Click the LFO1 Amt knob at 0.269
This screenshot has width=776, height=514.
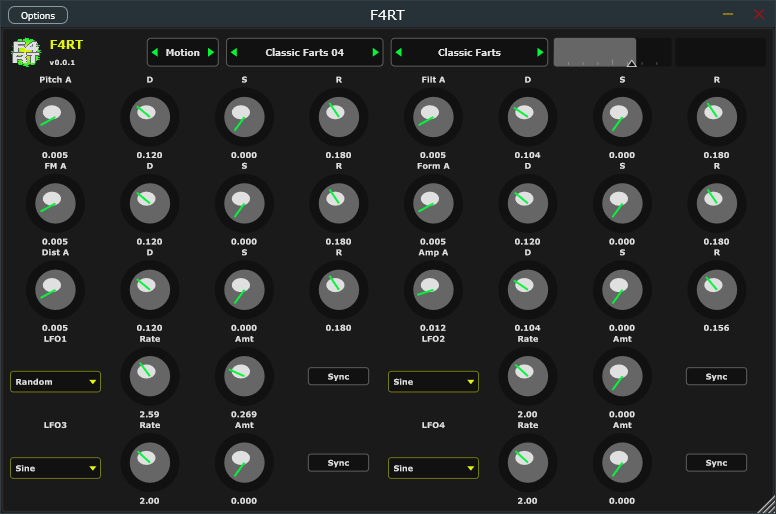pyautogui.click(x=244, y=376)
